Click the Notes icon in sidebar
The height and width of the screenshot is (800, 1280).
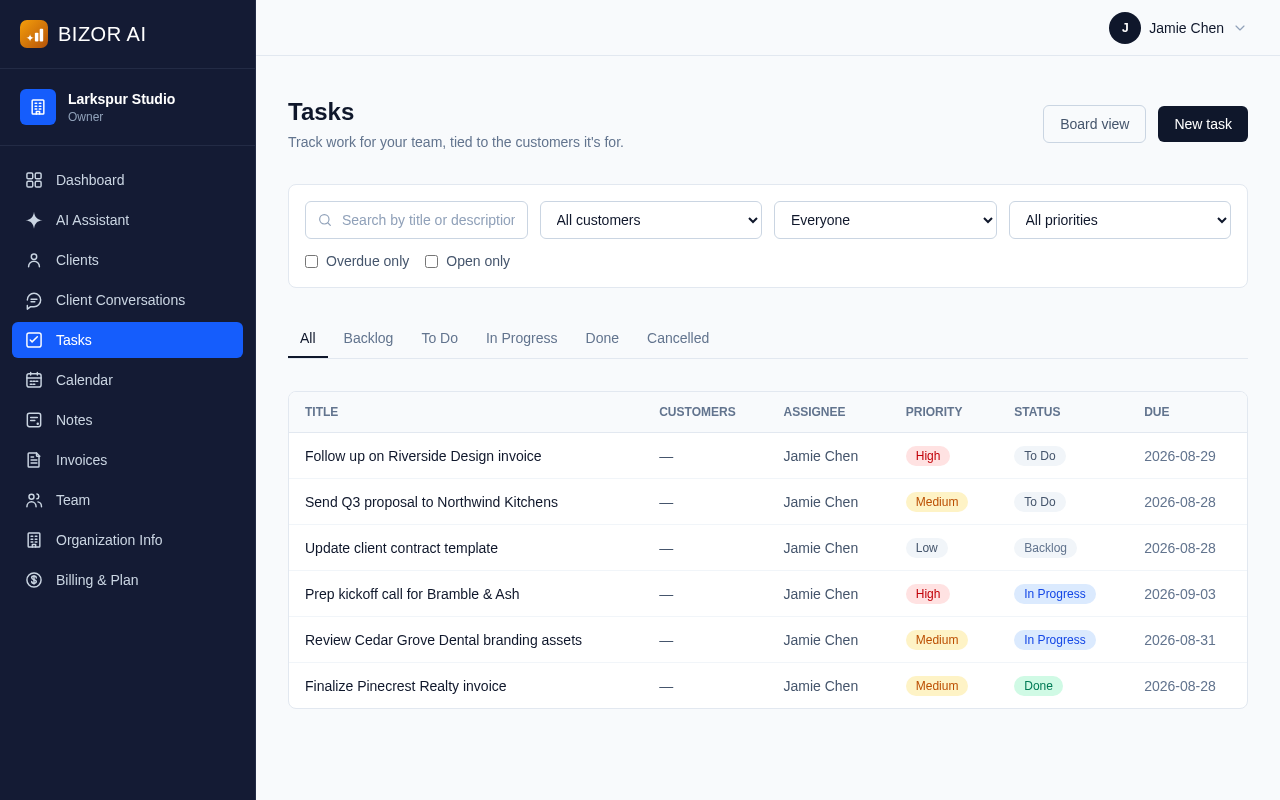(34, 420)
